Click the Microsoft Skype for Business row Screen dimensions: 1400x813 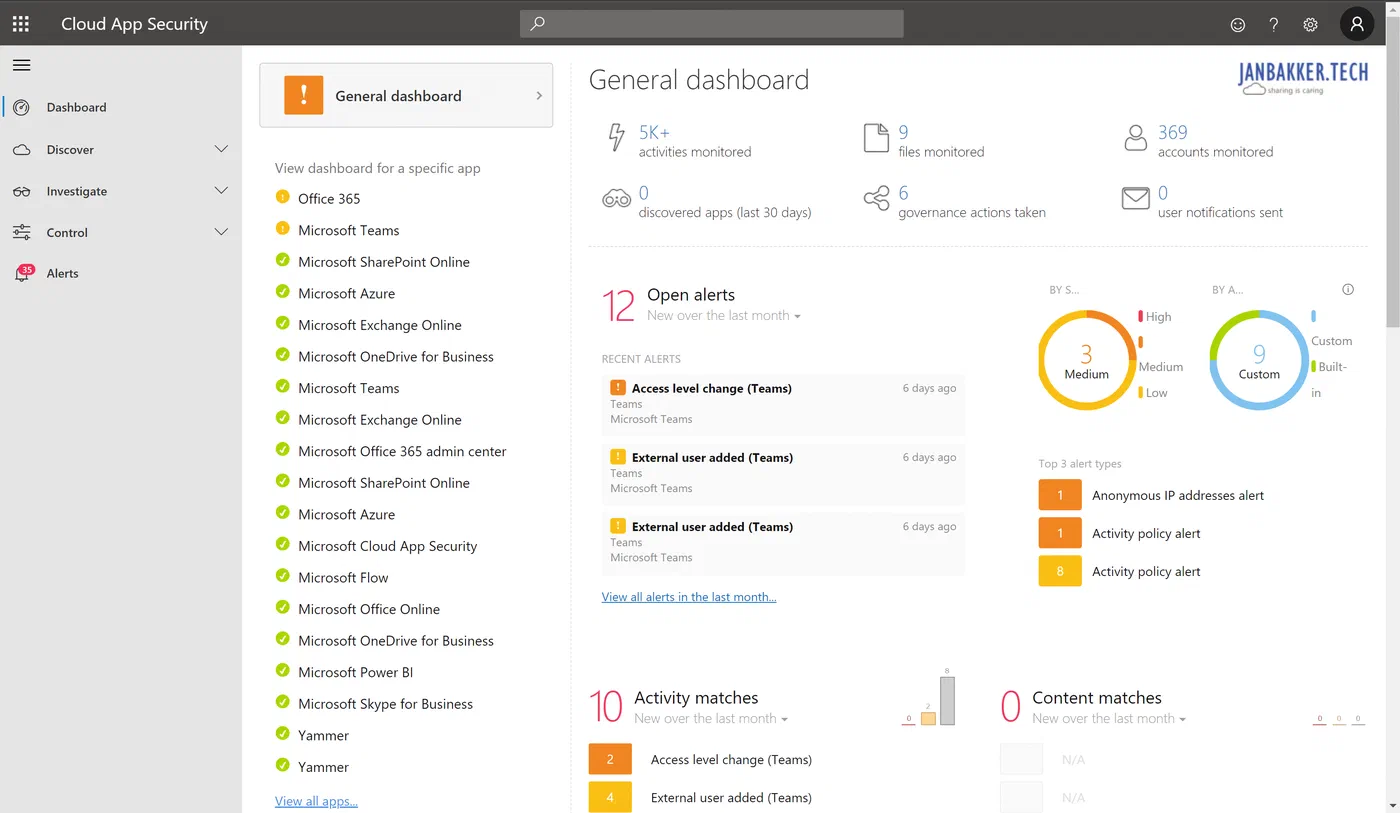[x=385, y=704]
